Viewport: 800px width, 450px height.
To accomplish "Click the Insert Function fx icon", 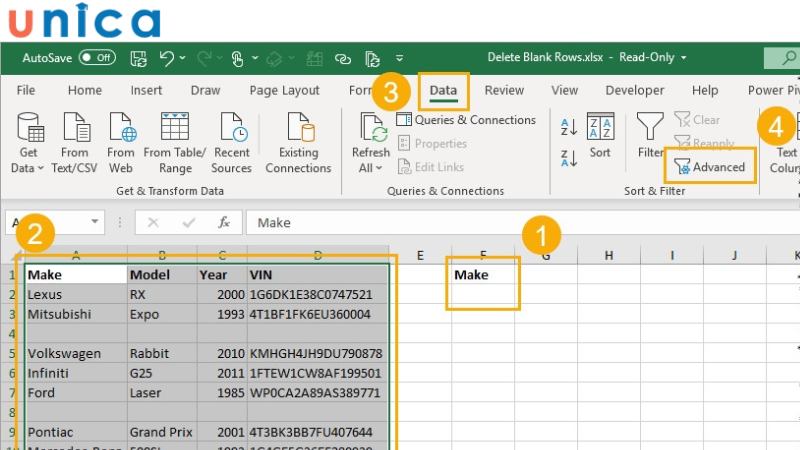I will (225, 222).
